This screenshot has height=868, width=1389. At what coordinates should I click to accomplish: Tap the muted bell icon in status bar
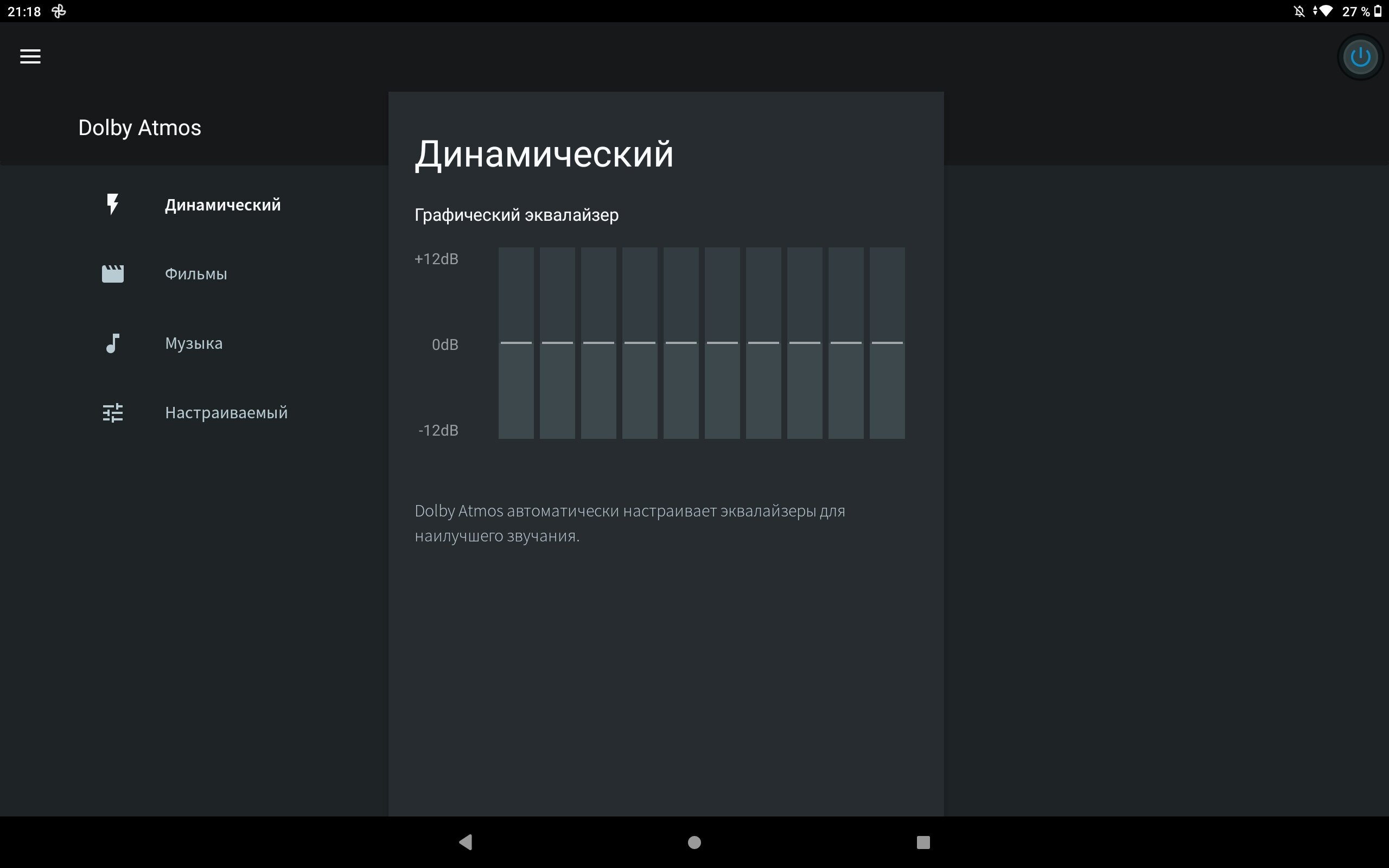pyautogui.click(x=1299, y=11)
